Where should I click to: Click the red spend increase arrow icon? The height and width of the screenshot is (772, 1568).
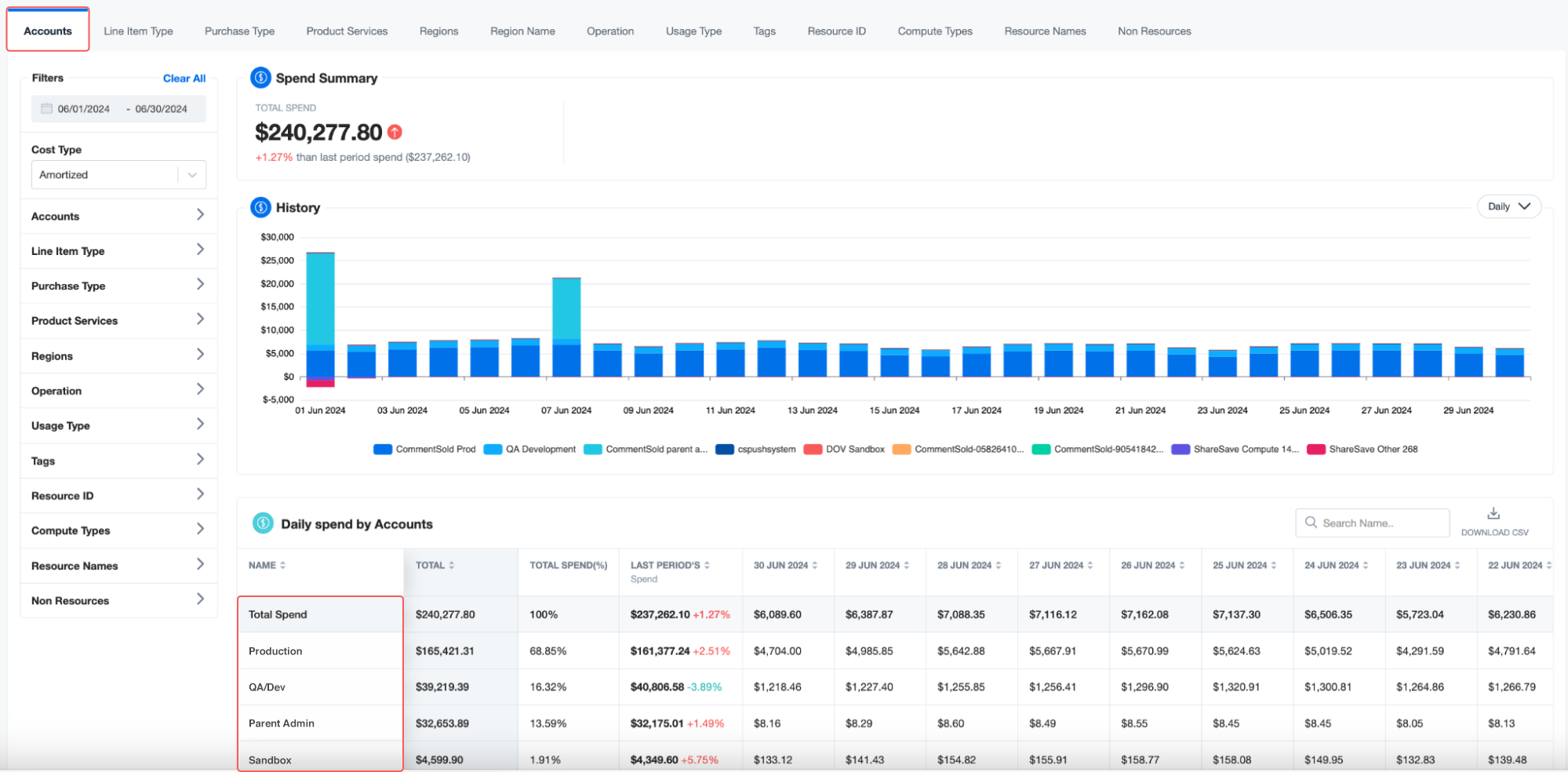click(395, 132)
